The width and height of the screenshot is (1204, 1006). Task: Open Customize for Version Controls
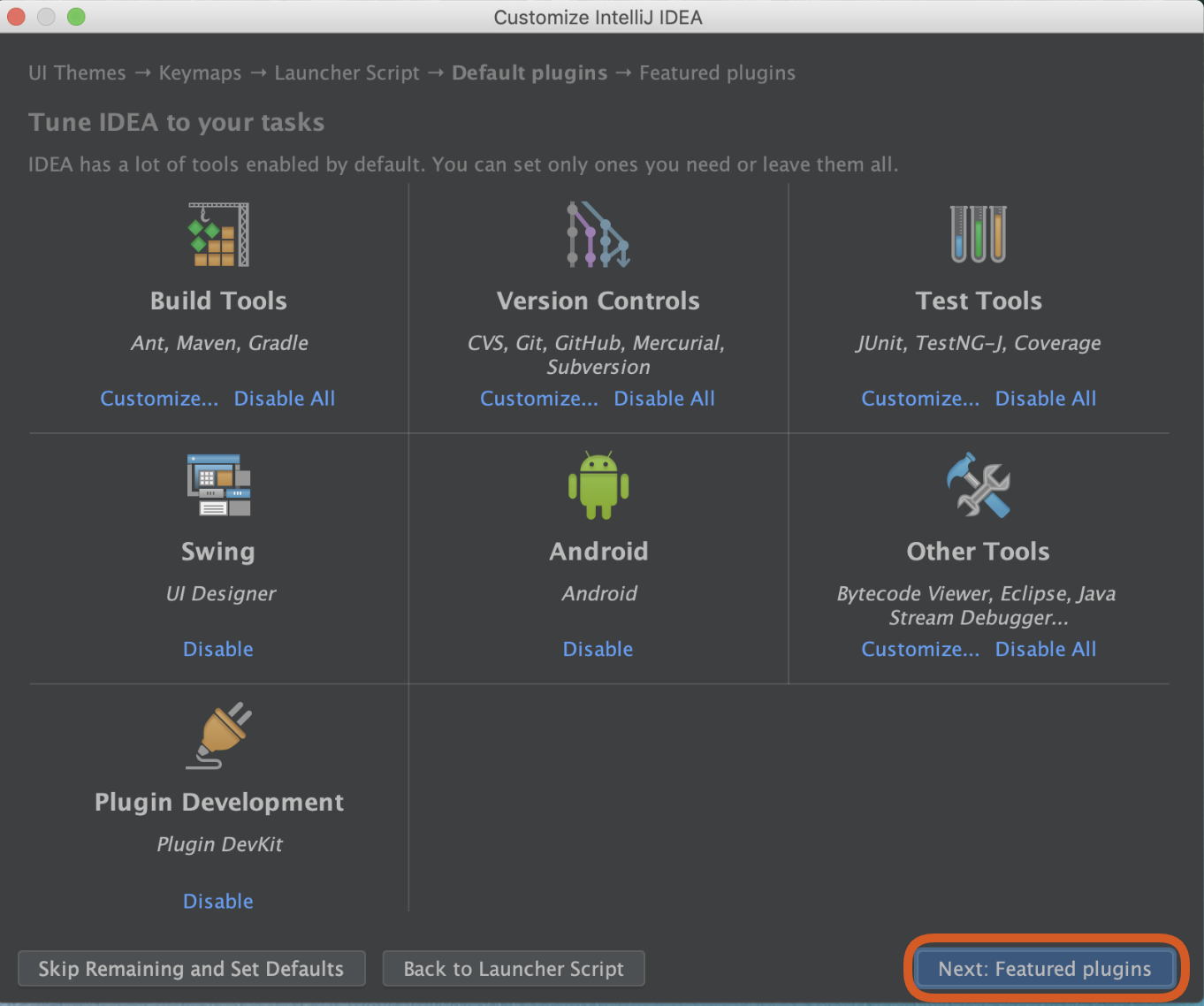(x=539, y=399)
